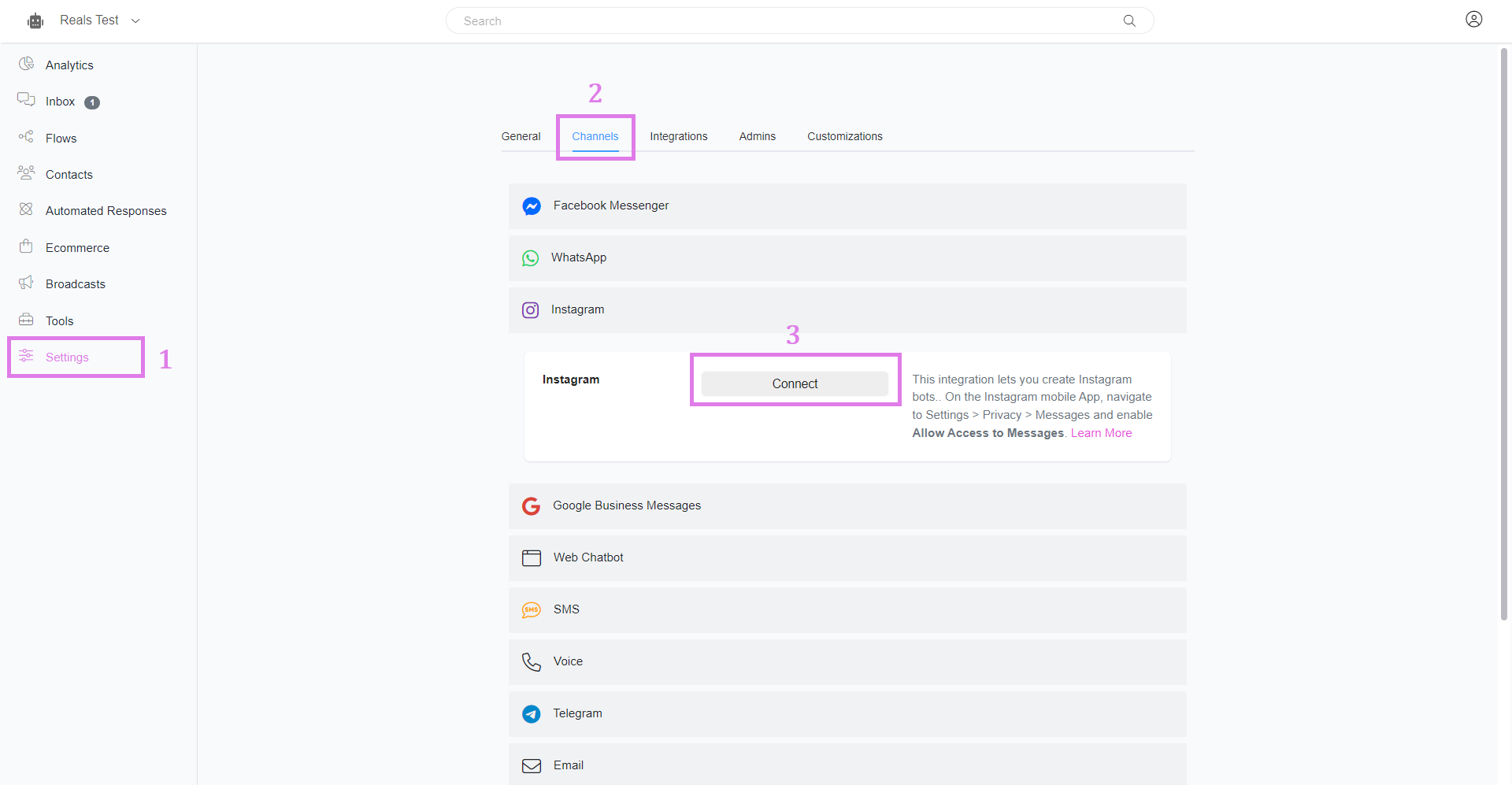The image size is (1512, 785).
Task: Click the Email envelope icon
Action: (x=532, y=766)
